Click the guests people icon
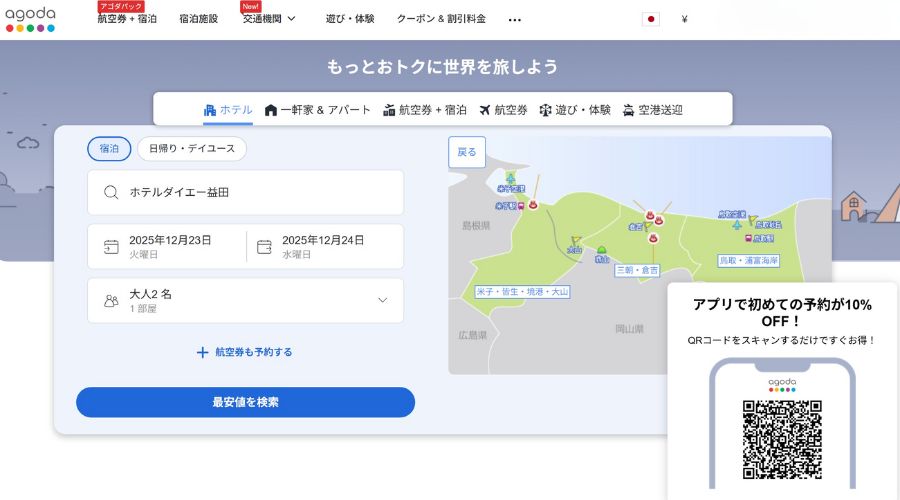Image resolution: width=900 pixels, height=500 pixels. click(111, 300)
